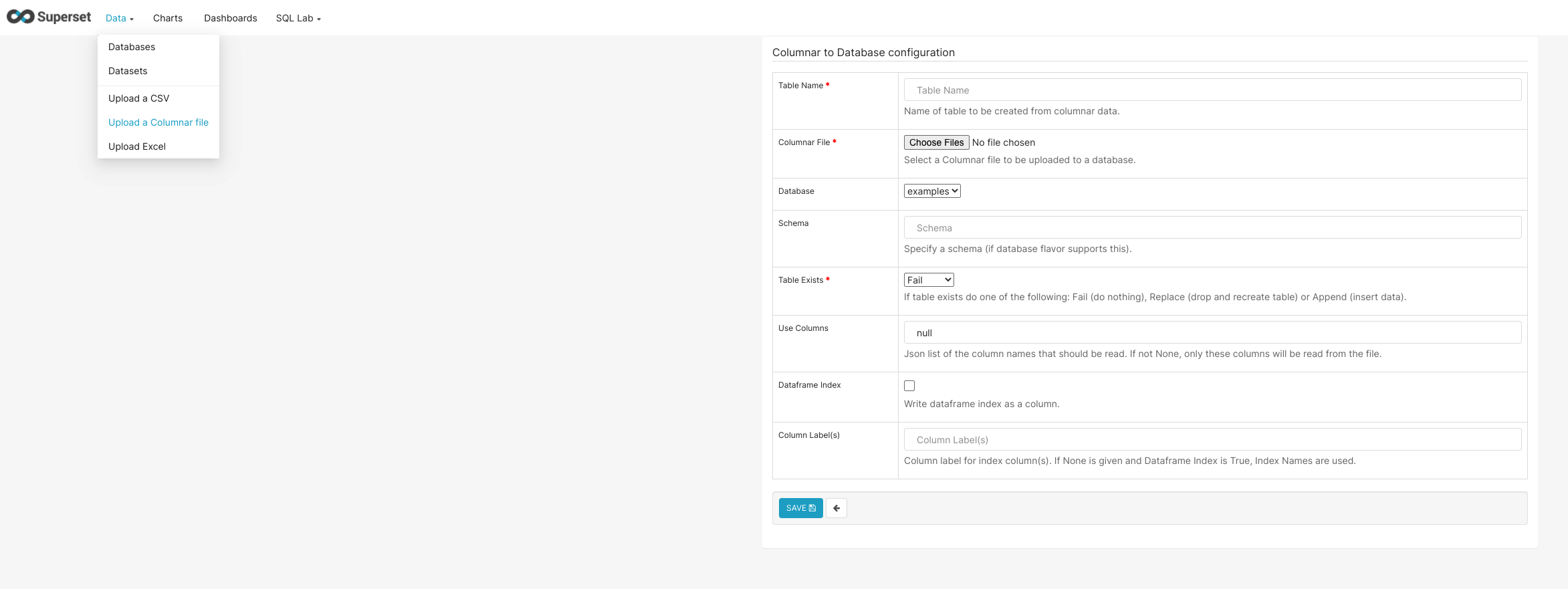Viewport: 1568px width, 589px height.
Task: Focus the Column Label(s) input field
Action: (x=1213, y=439)
